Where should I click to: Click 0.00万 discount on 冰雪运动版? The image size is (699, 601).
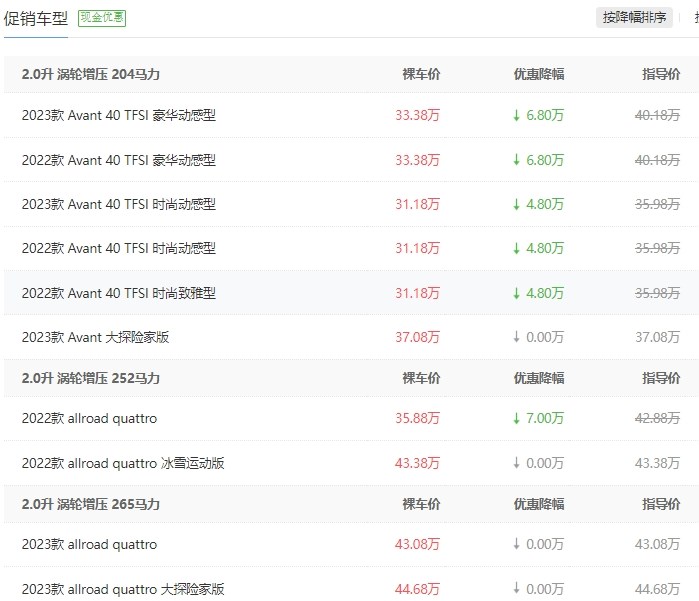point(539,463)
